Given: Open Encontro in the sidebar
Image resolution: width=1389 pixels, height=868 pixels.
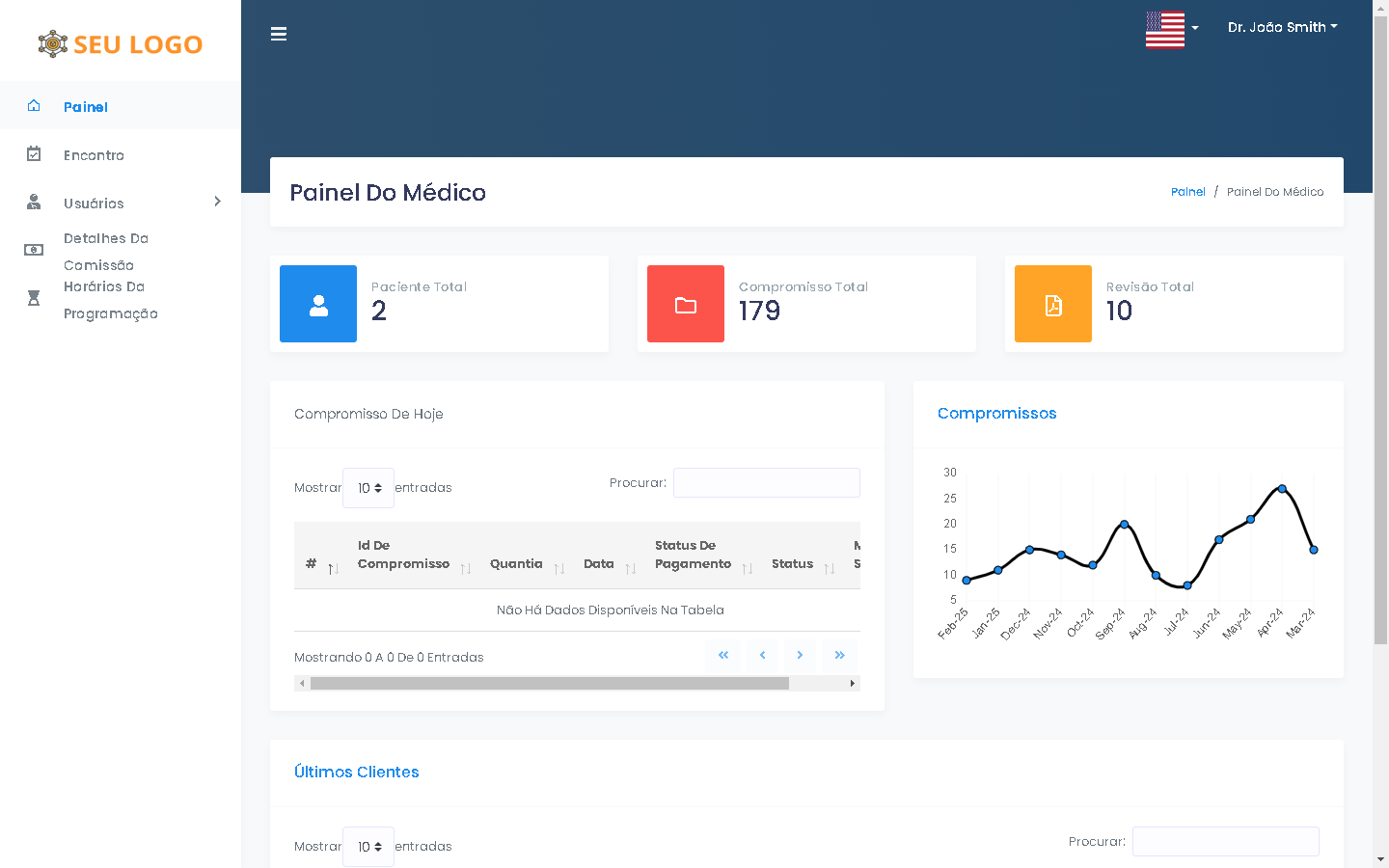Looking at the screenshot, I should (94, 155).
